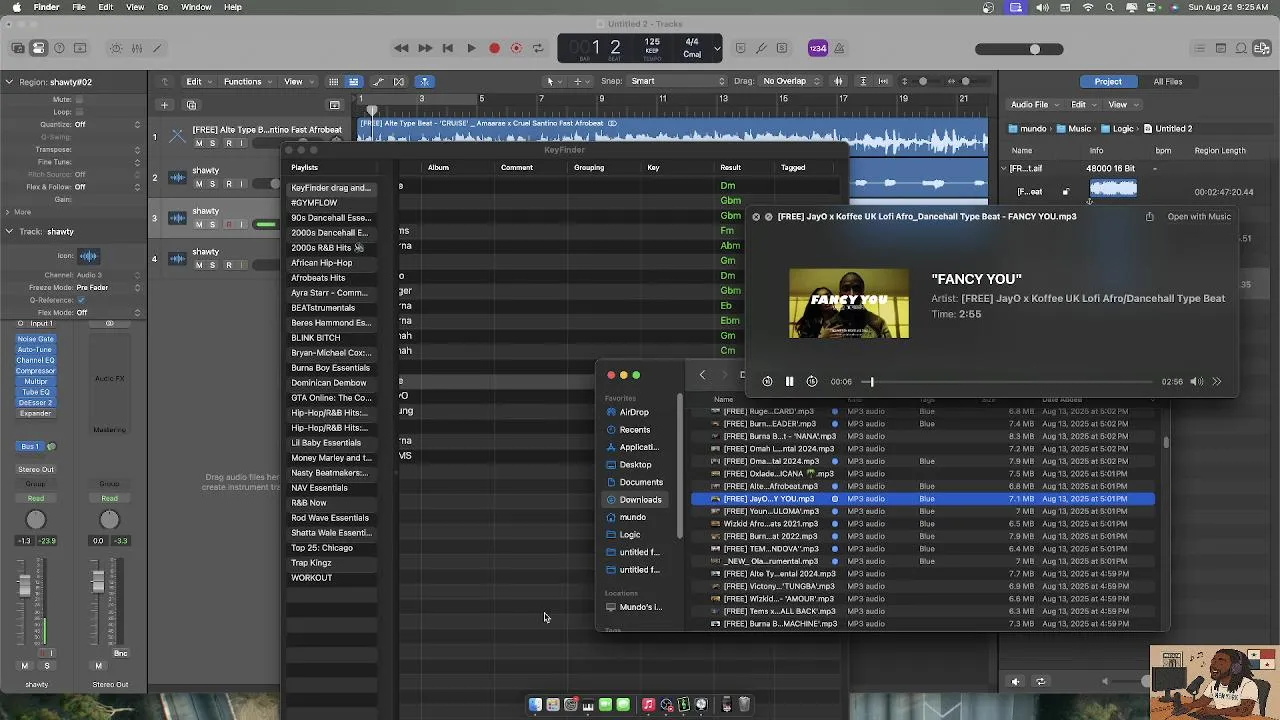The height and width of the screenshot is (720, 1280).
Task: Open the Window menu in macOS menu bar
Action: pyautogui.click(x=196, y=7)
